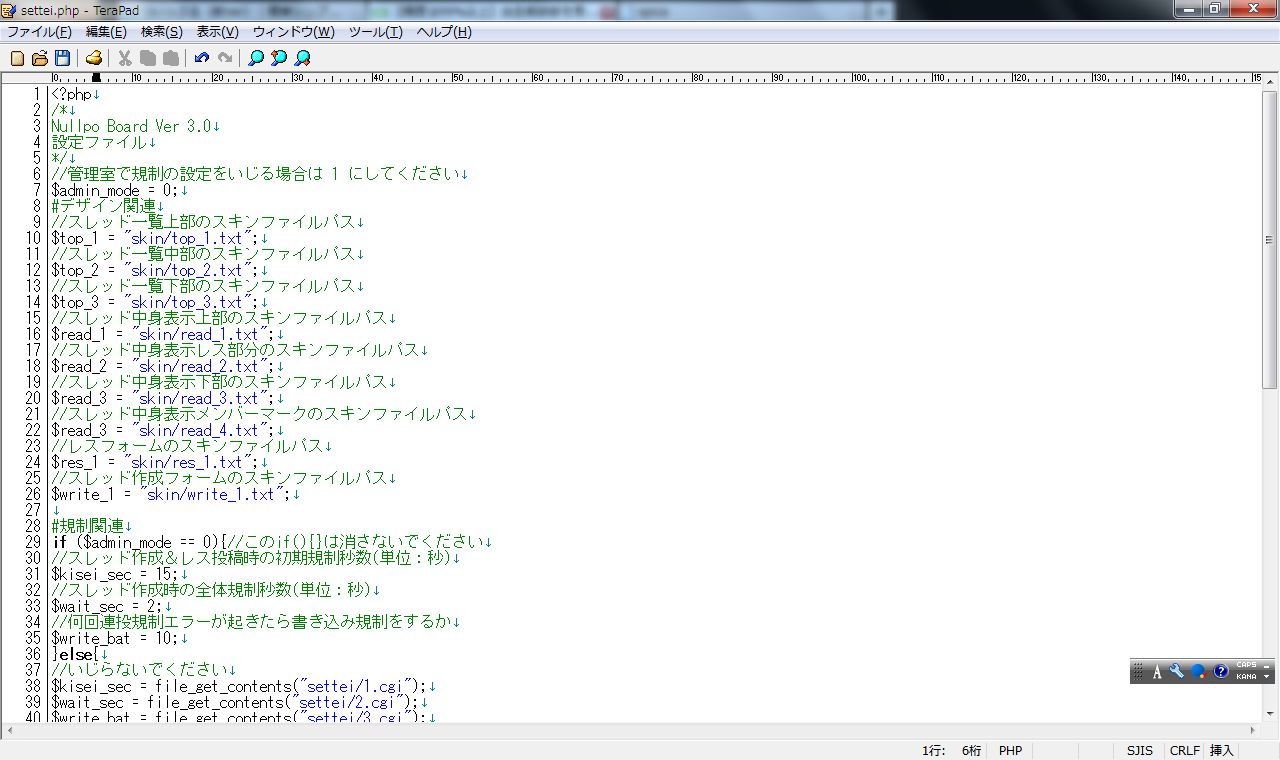Viewport: 1280px width, 760px height.
Task: Open the IME tools wrench icon
Action: 1177,671
